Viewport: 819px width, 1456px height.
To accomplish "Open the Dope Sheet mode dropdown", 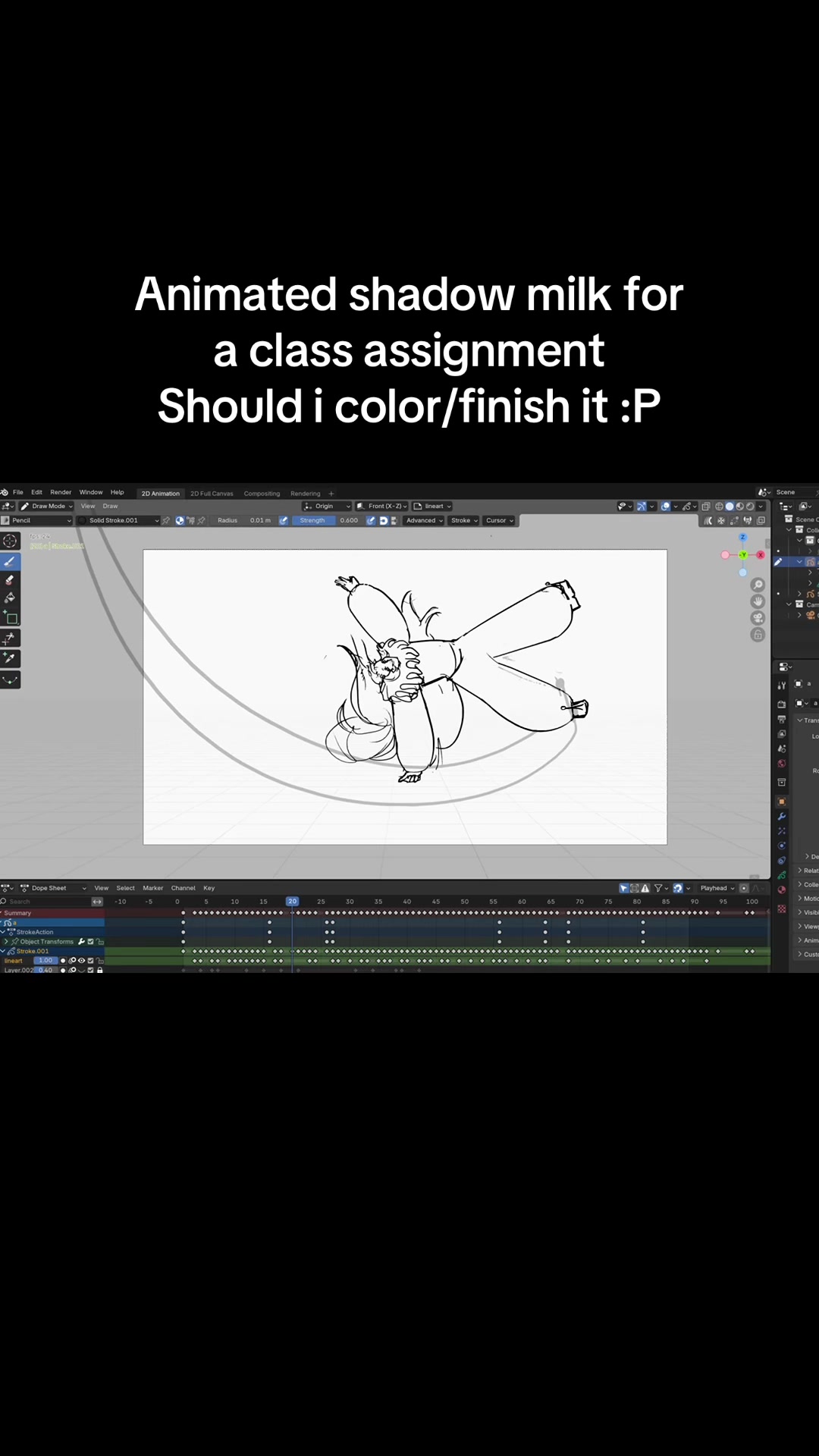I will click(x=53, y=888).
